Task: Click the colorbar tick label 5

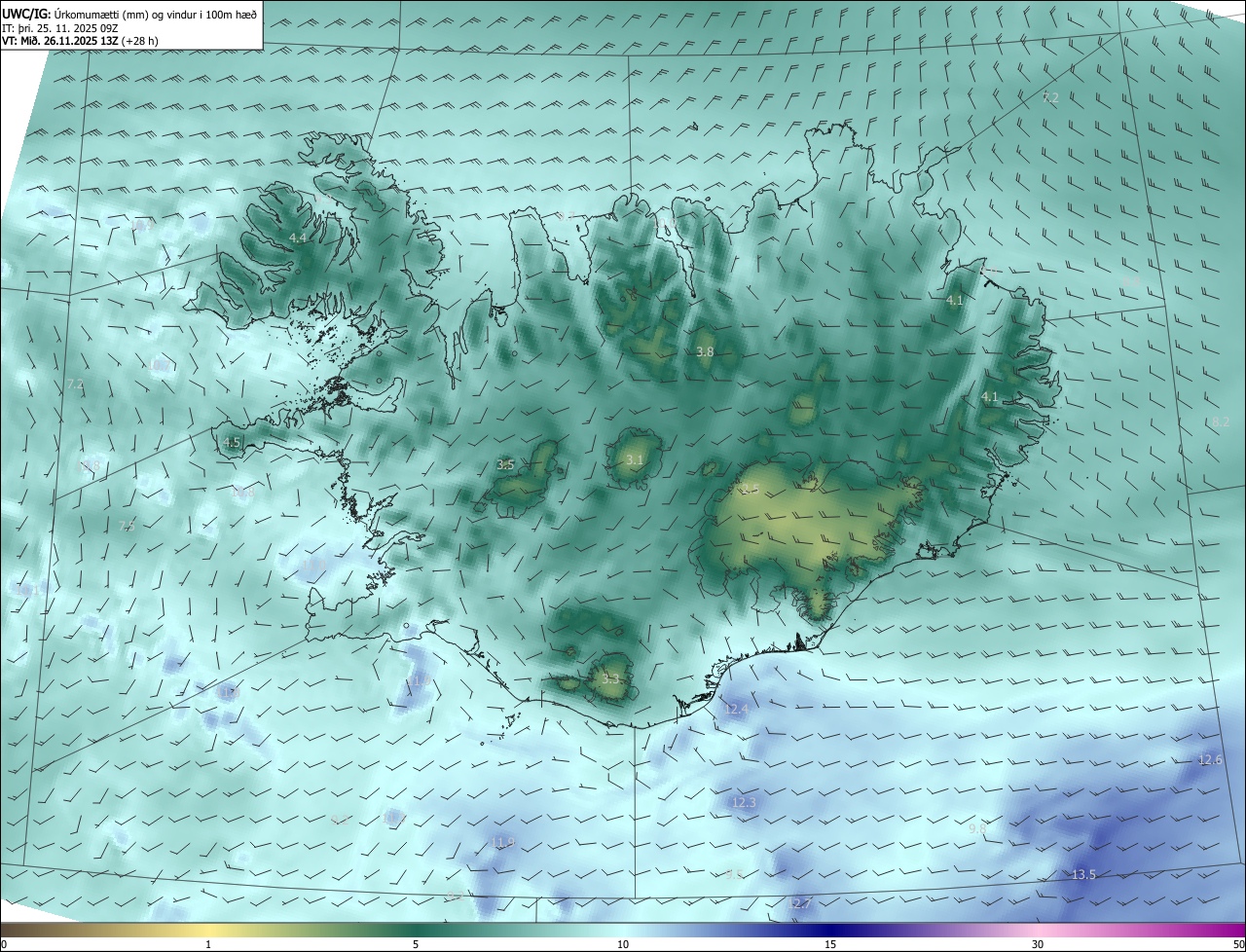Action: point(416,945)
